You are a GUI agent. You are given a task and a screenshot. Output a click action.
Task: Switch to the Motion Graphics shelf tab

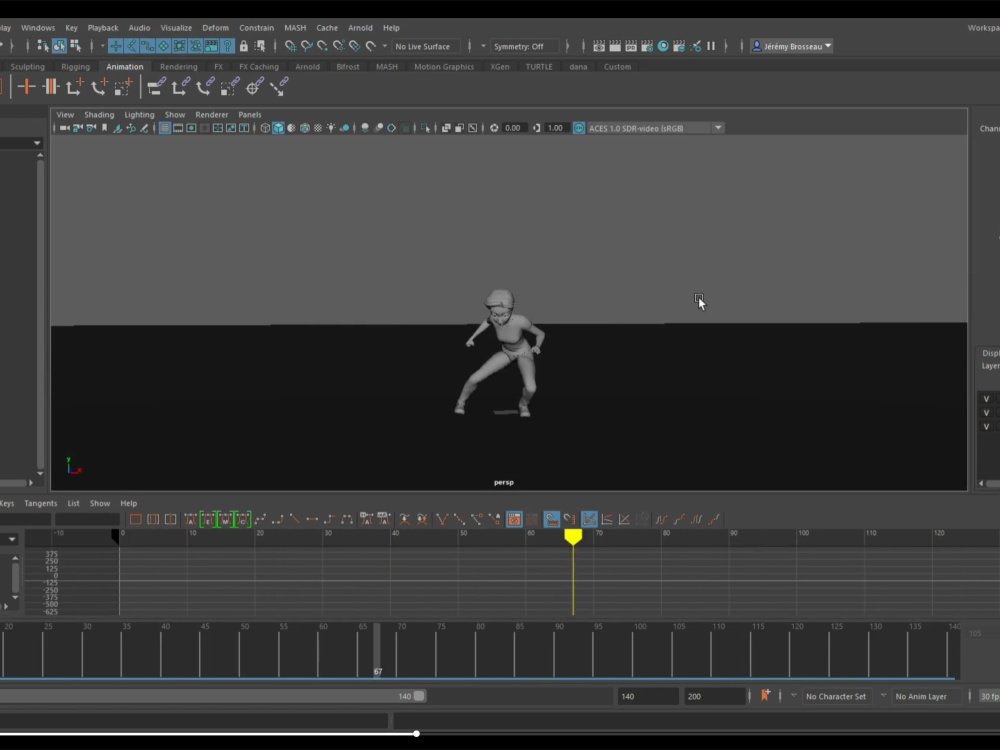click(x=444, y=66)
